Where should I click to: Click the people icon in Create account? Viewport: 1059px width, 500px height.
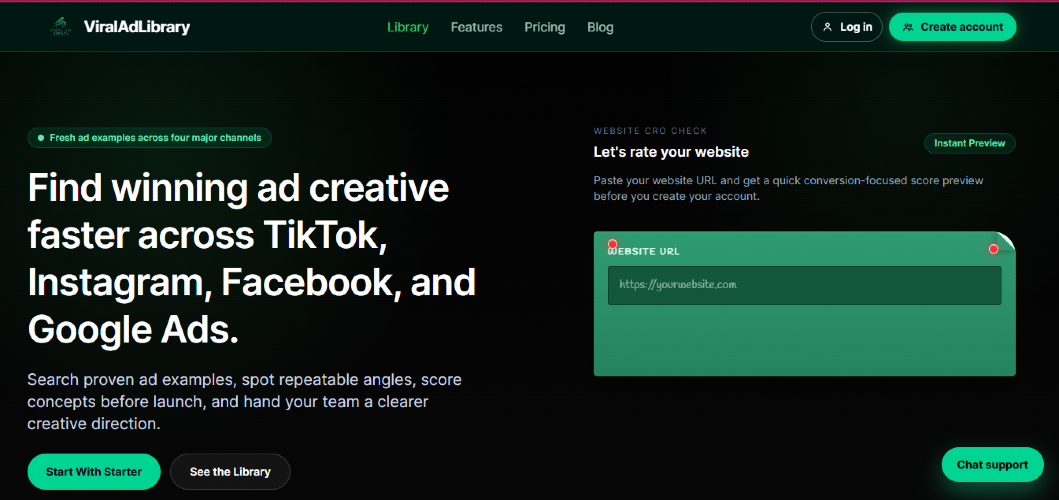pyautogui.click(x=908, y=28)
